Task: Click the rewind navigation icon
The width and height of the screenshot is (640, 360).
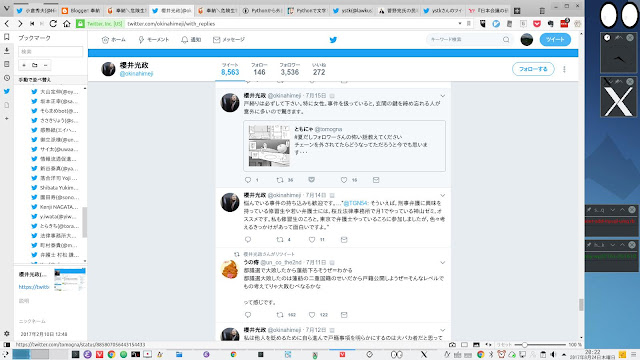Action: click(x=32, y=24)
